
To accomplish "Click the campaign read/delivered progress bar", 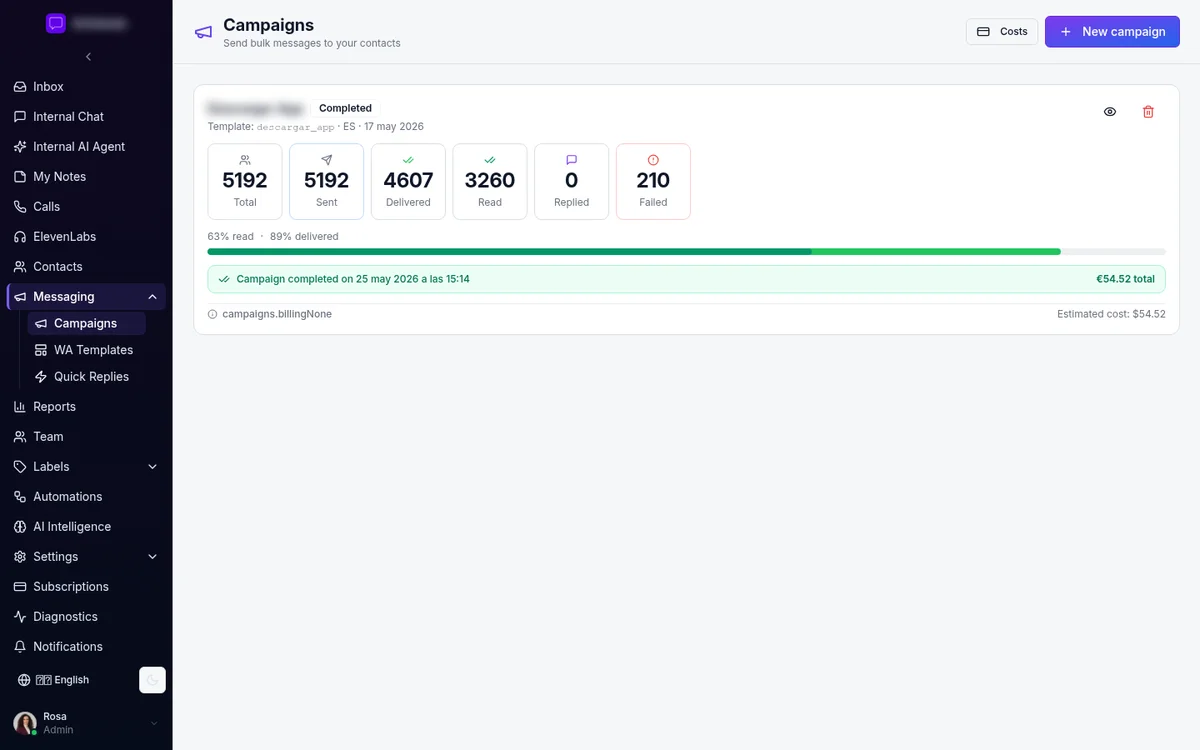I will point(686,252).
